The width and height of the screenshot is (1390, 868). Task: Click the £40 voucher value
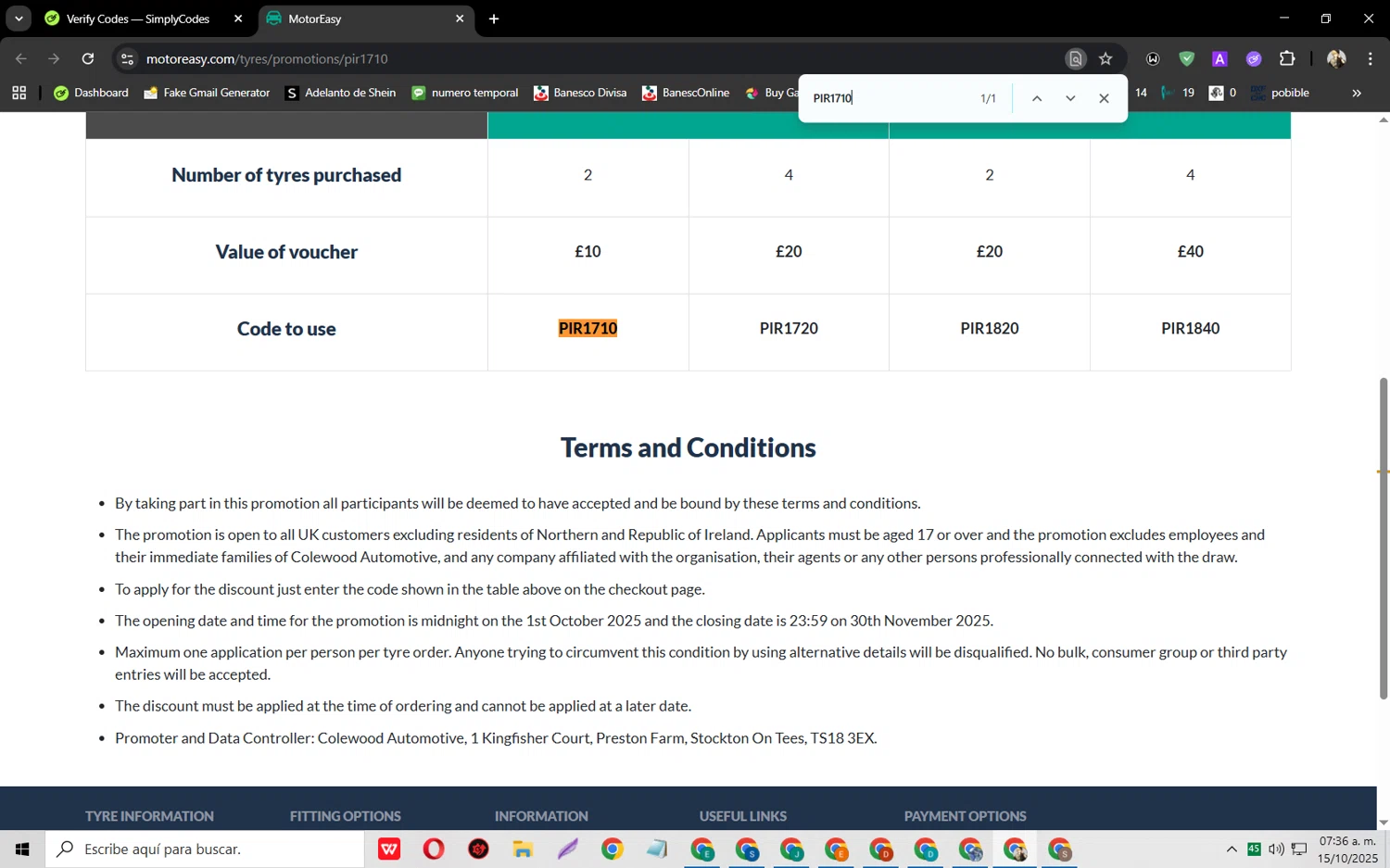click(1190, 251)
